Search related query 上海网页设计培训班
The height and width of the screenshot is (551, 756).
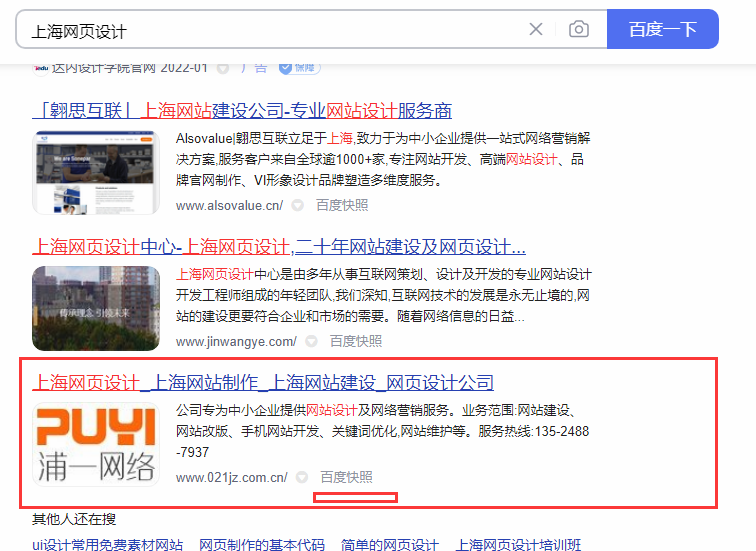[518, 545]
